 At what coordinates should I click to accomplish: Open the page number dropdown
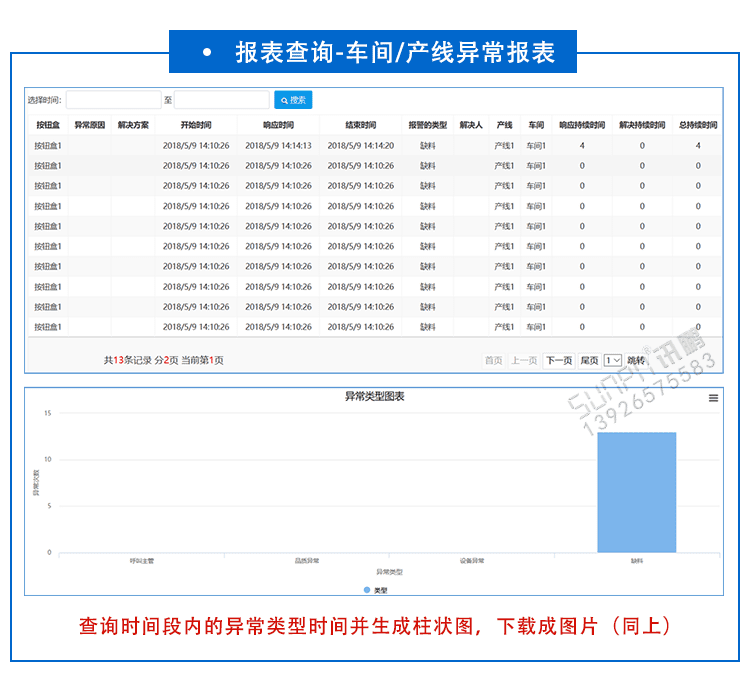[x=613, y=360]
